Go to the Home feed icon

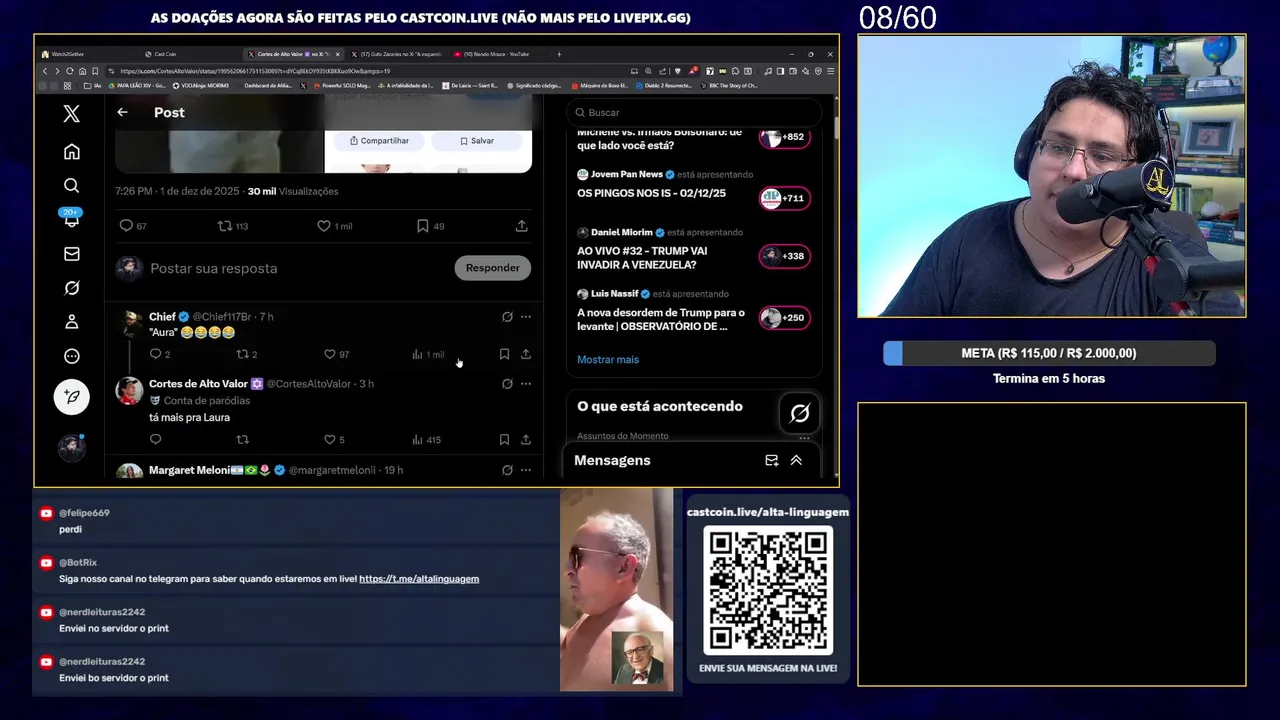pyautogui.click(x=71, y=152)
